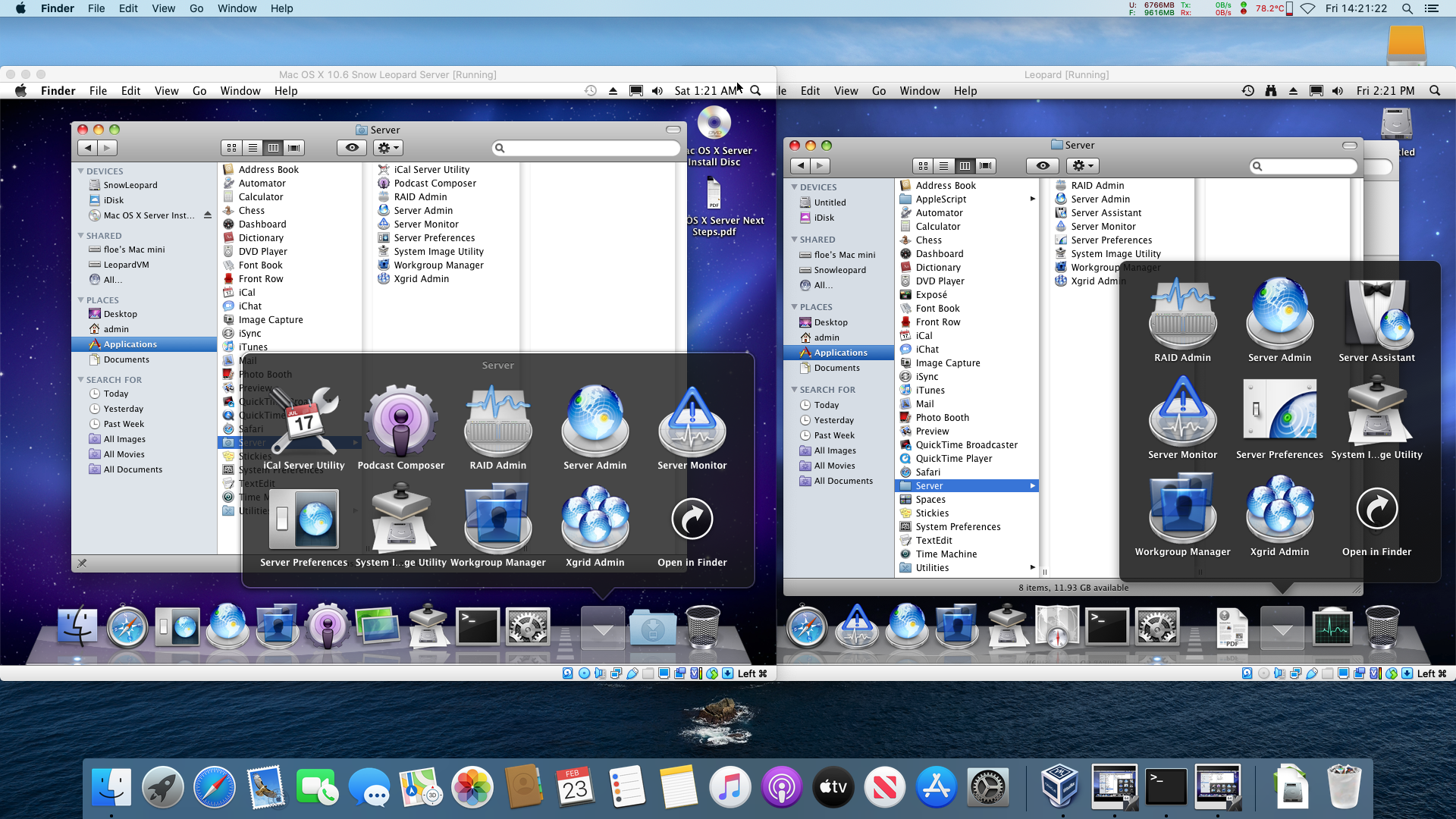Open Server Monitor in Leopard stack grid
1456x819 pixels.
pyautogui.click(x=1183, y=418)
